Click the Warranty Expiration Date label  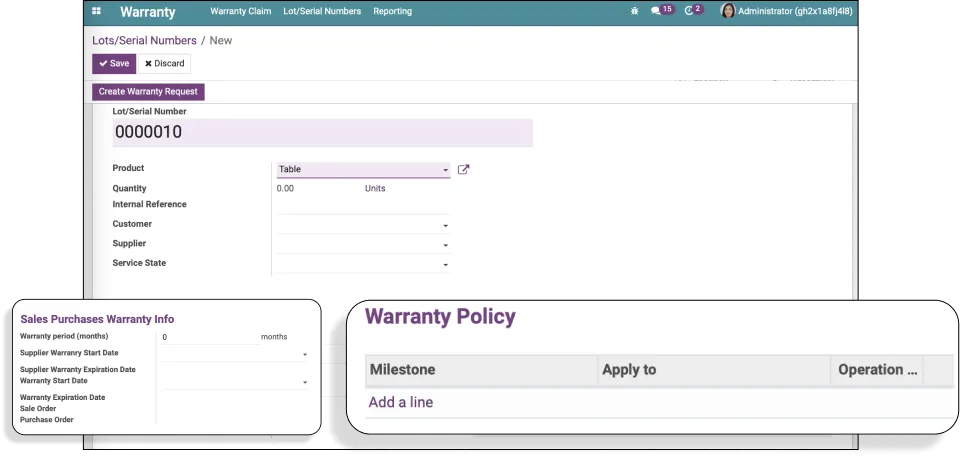click(x=62, y=397)
